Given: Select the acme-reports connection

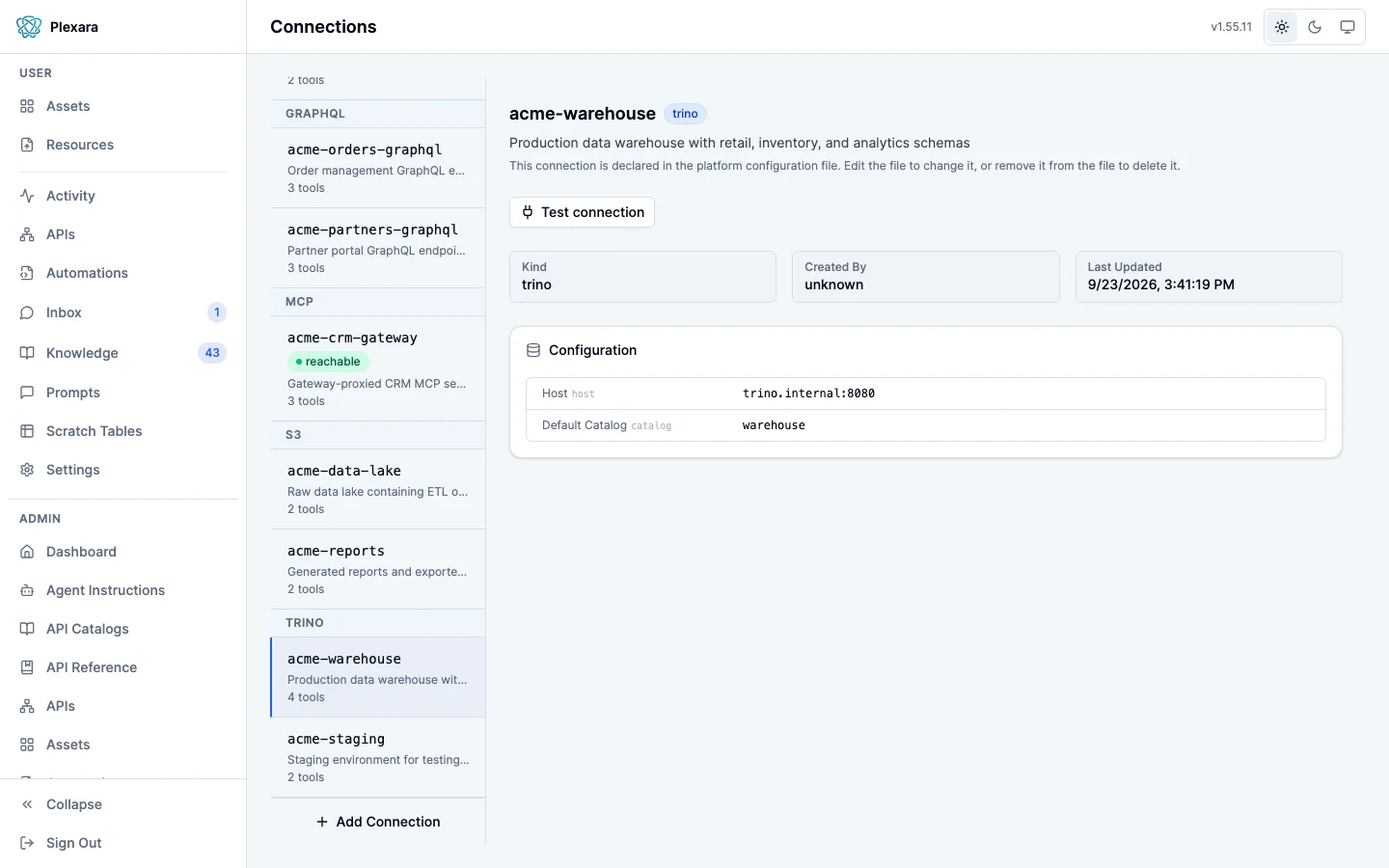Looking at the screenshot, I should [x=378, y=569].
